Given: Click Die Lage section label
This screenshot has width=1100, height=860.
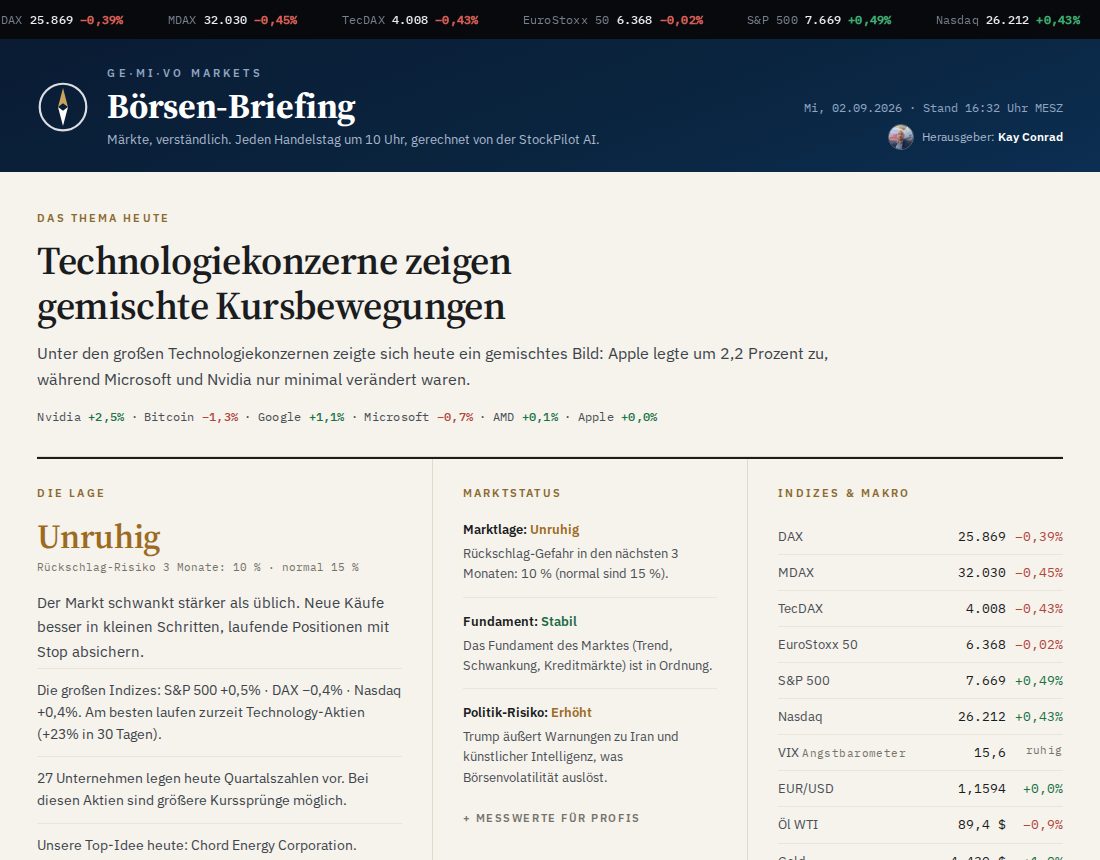Looking at the screenshot, I should coord(71,493).
